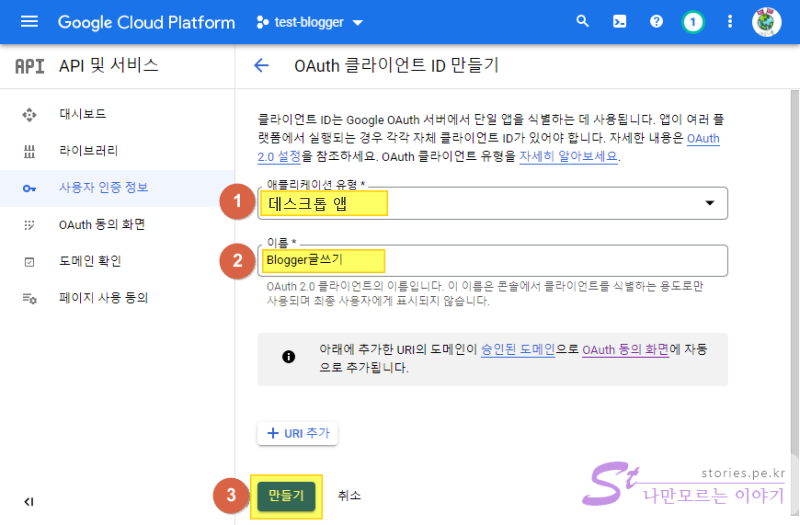
Task: Click the search magnifier icon
Action: (x=582, y=21)
